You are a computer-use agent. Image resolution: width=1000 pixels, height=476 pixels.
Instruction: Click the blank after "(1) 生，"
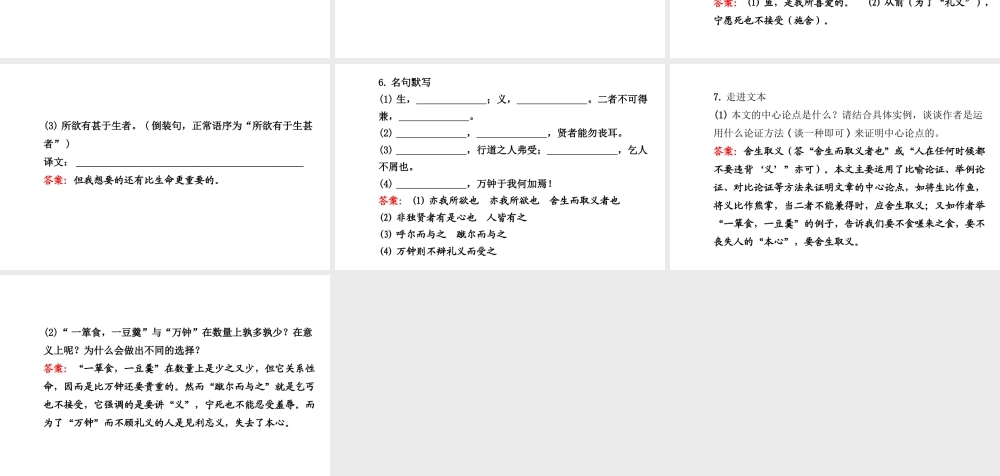(x=450, y=99)
